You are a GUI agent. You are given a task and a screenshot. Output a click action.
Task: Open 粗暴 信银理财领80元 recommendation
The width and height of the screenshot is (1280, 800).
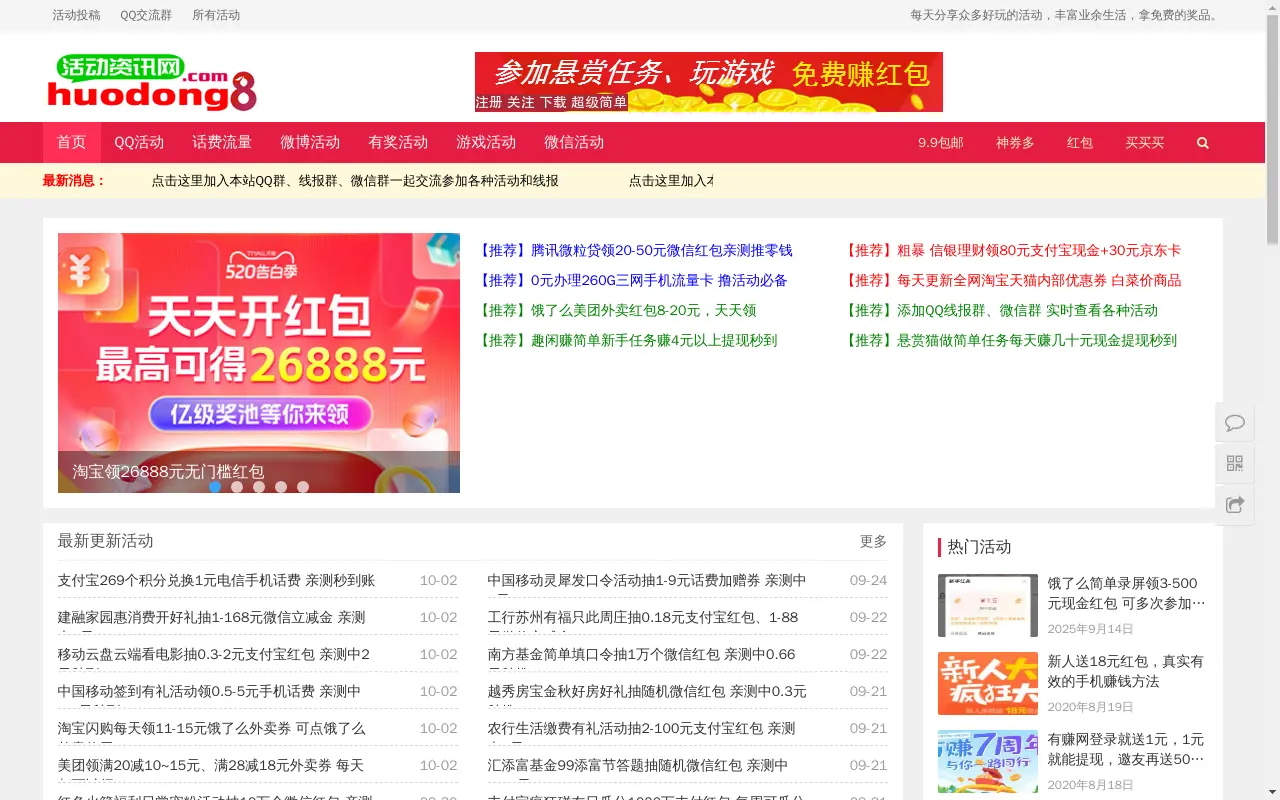1012,250
